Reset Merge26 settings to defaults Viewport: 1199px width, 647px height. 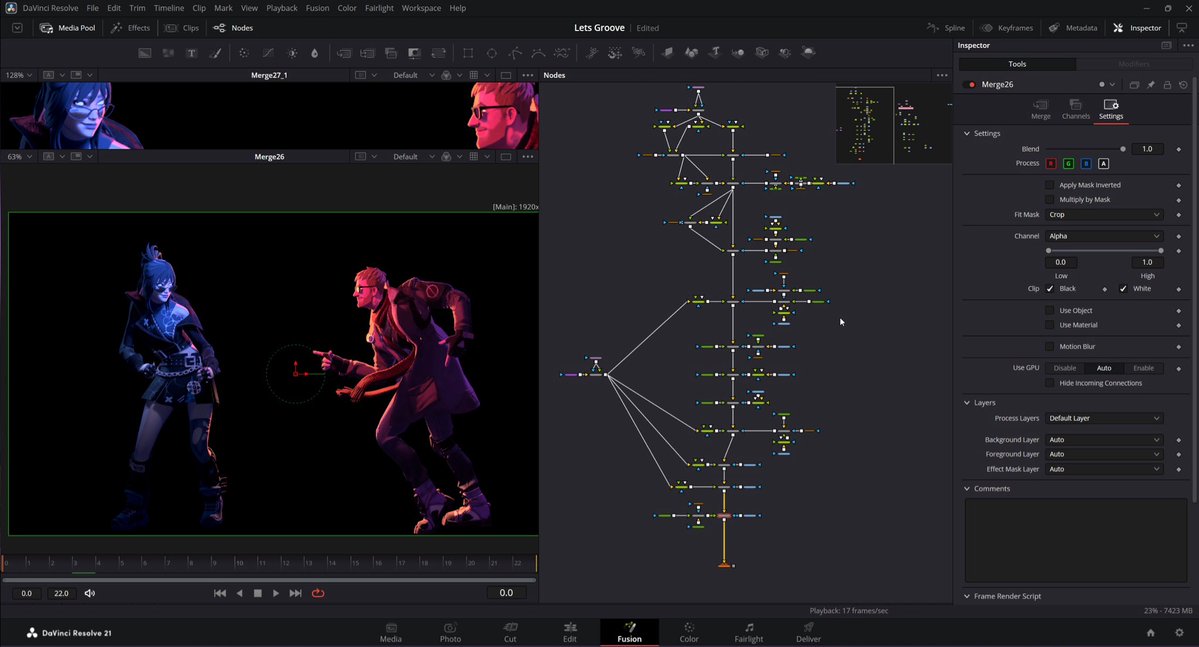(x=1183, y=85)
